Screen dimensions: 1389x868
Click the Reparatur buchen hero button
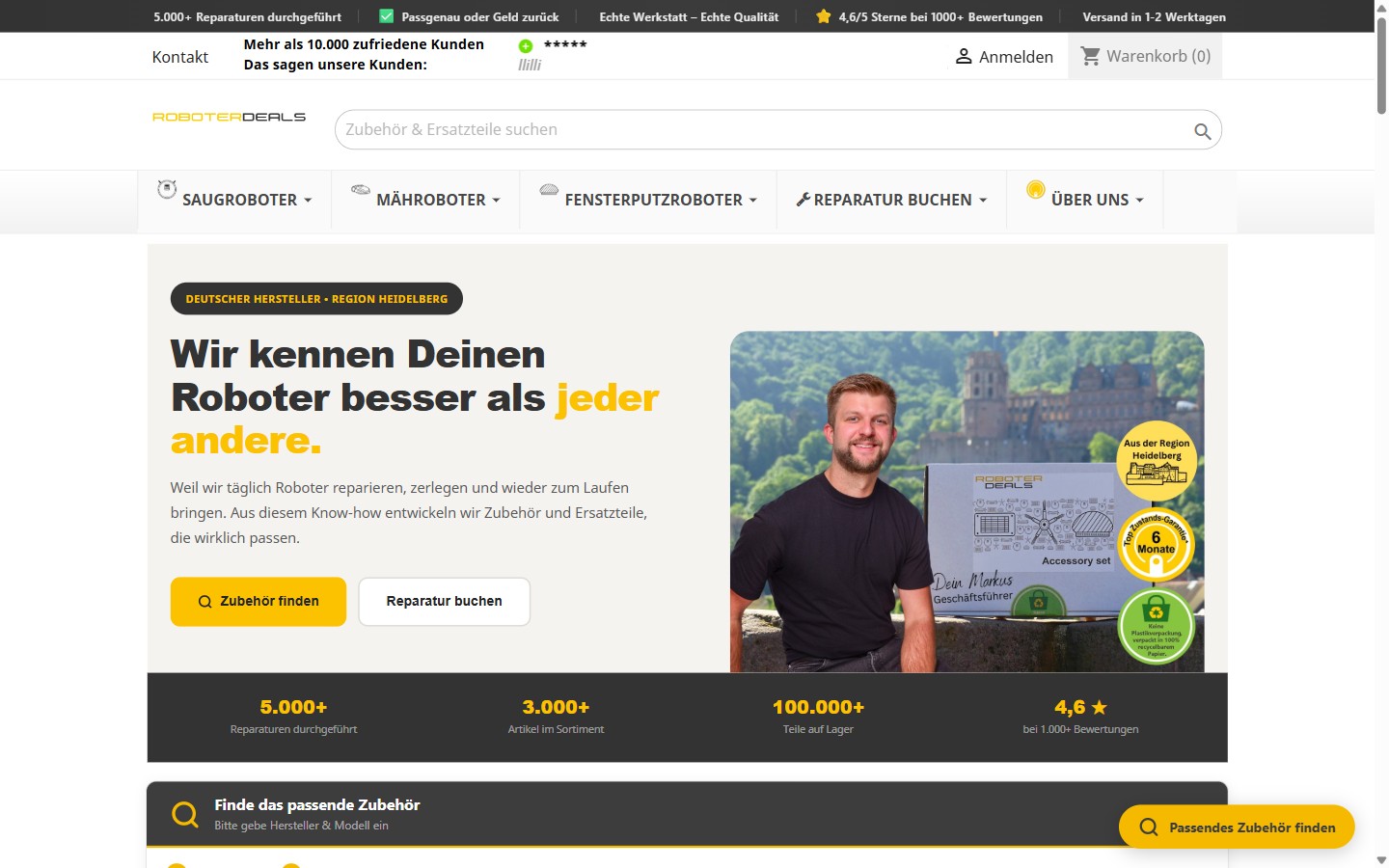tap(444, 601)
